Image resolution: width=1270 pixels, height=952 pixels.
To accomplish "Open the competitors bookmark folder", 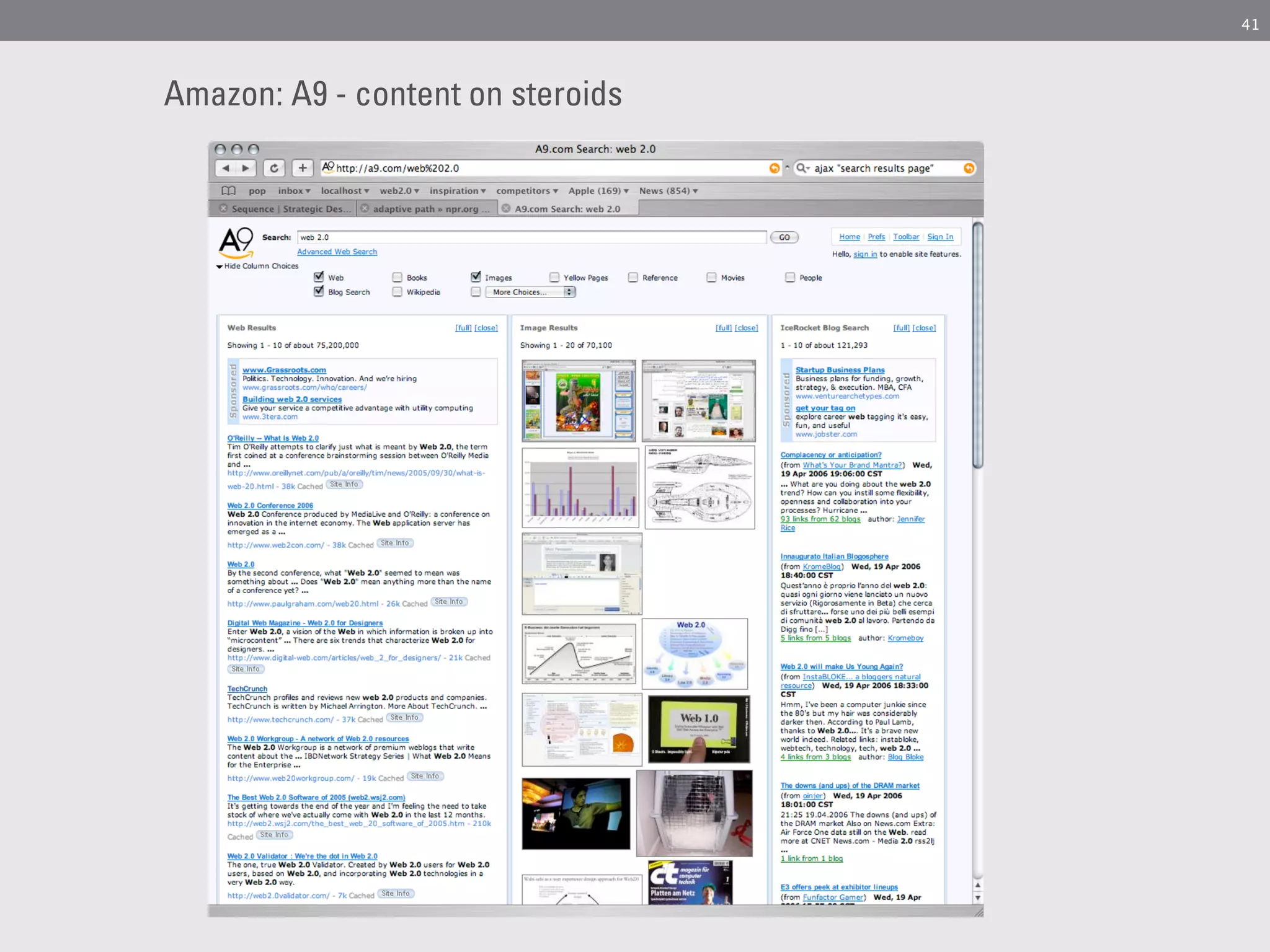I will [527, 191].
